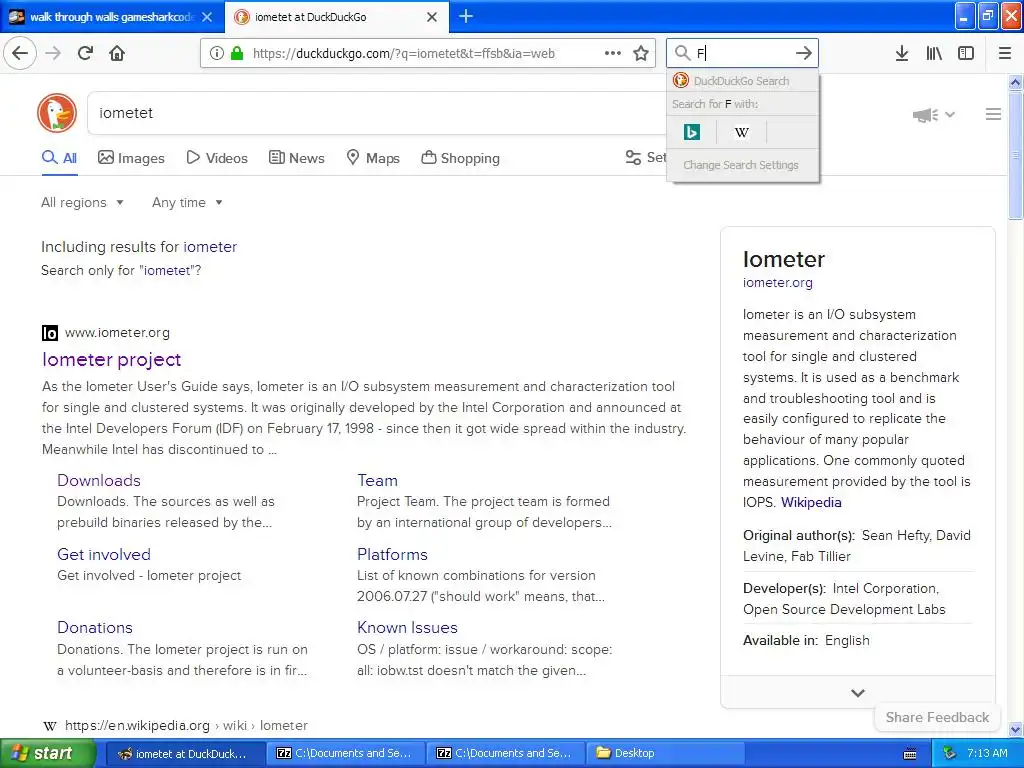Open a new tab with plus button
This screenshot has width=1024, height=768.
pyautogui.click(x=466, y=16)
